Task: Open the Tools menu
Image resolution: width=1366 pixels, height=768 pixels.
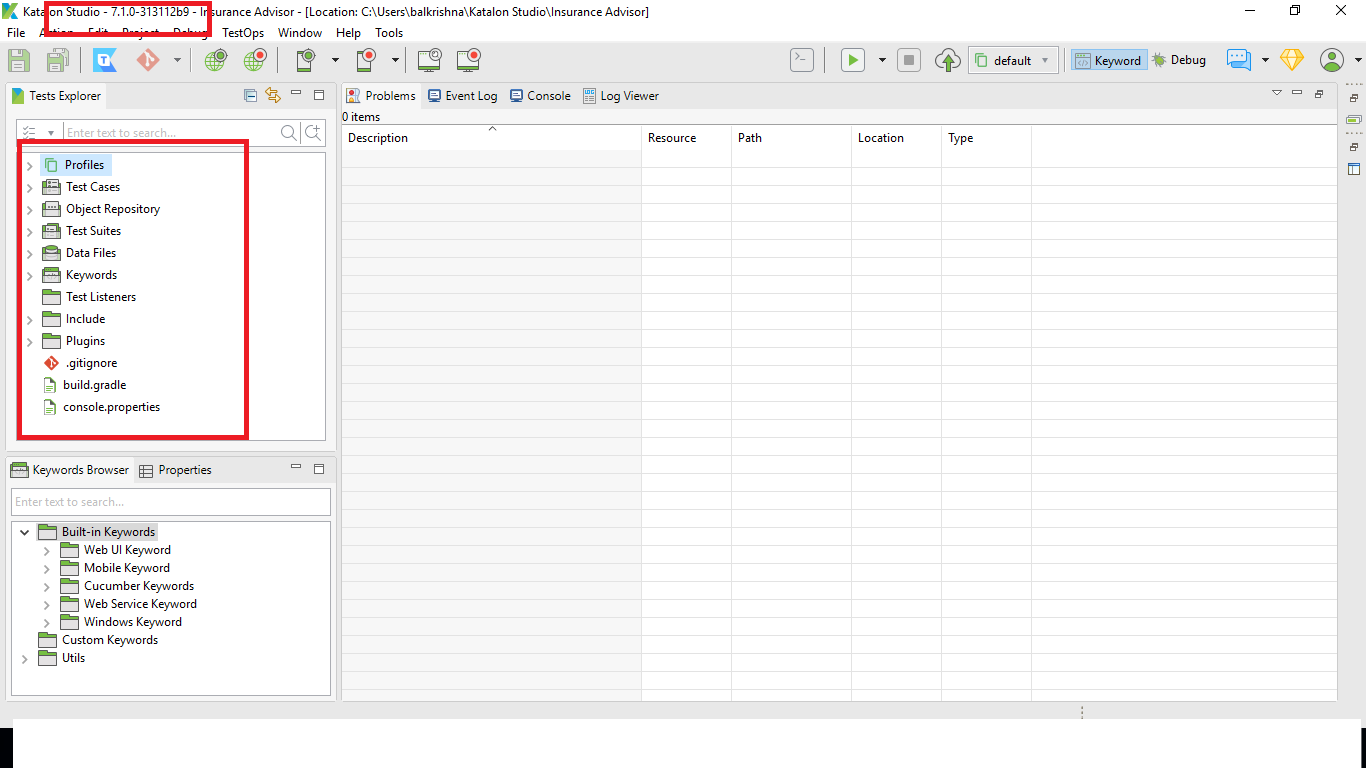Action: pyautogui.click(x=389, y=33)
